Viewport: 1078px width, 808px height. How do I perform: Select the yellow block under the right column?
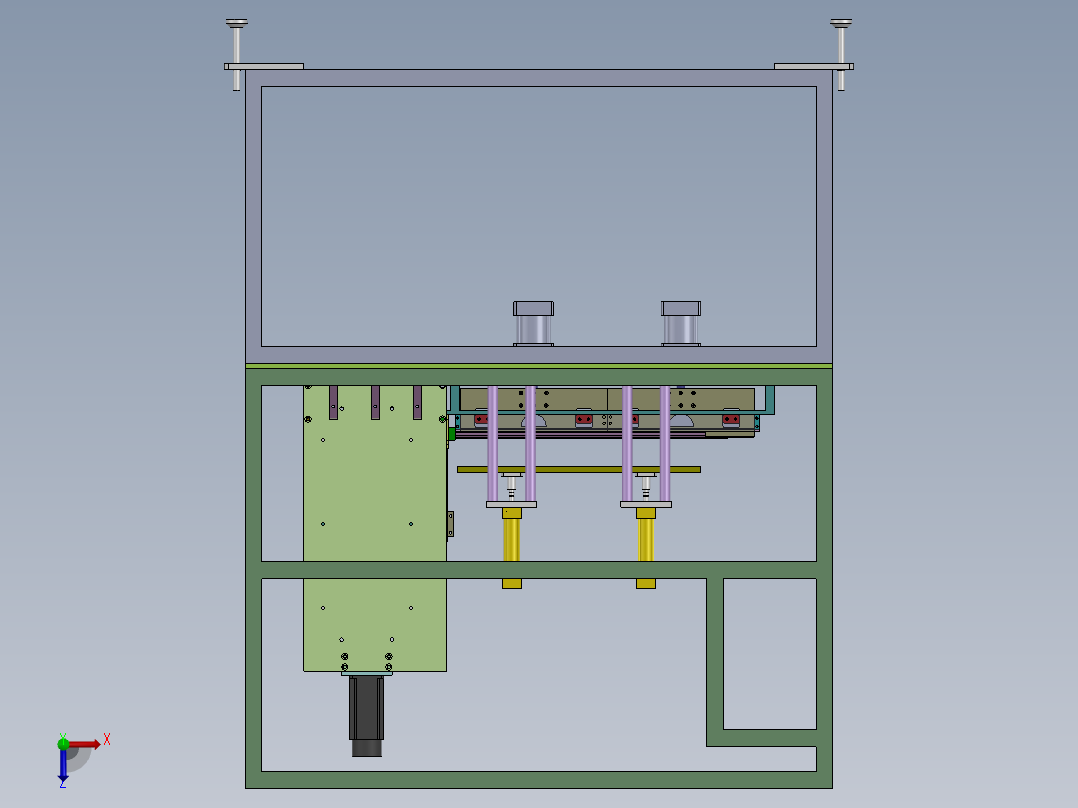646,584
